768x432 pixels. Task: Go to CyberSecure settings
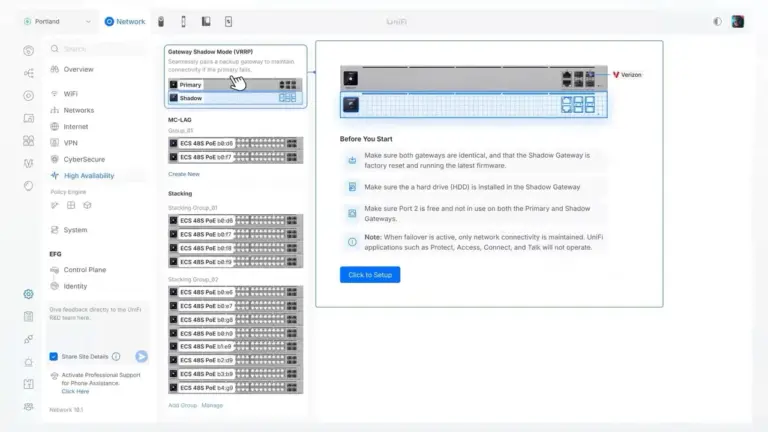pyautogui.click(x=84, y=159)
